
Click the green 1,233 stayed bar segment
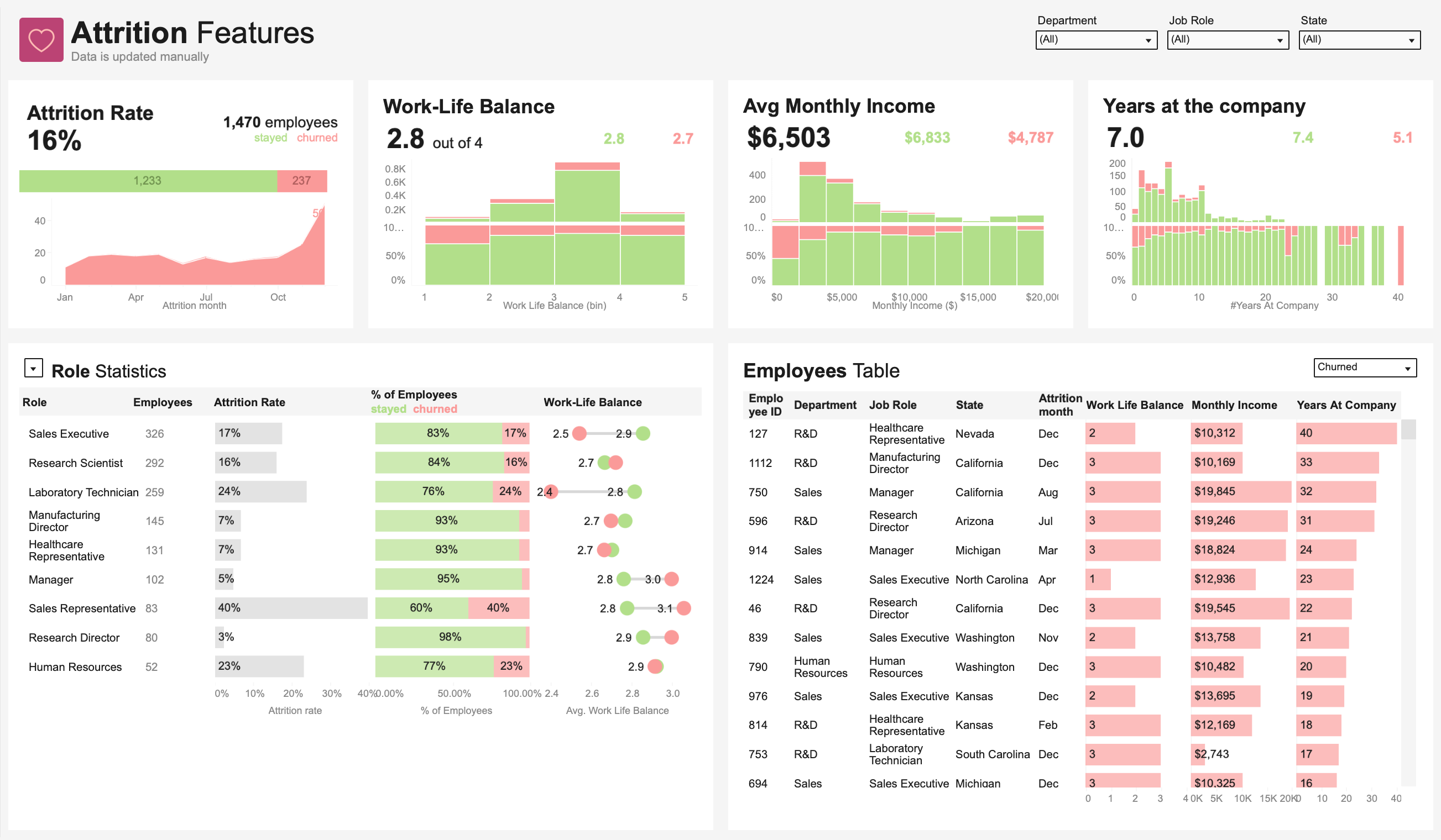click(148, 181)
